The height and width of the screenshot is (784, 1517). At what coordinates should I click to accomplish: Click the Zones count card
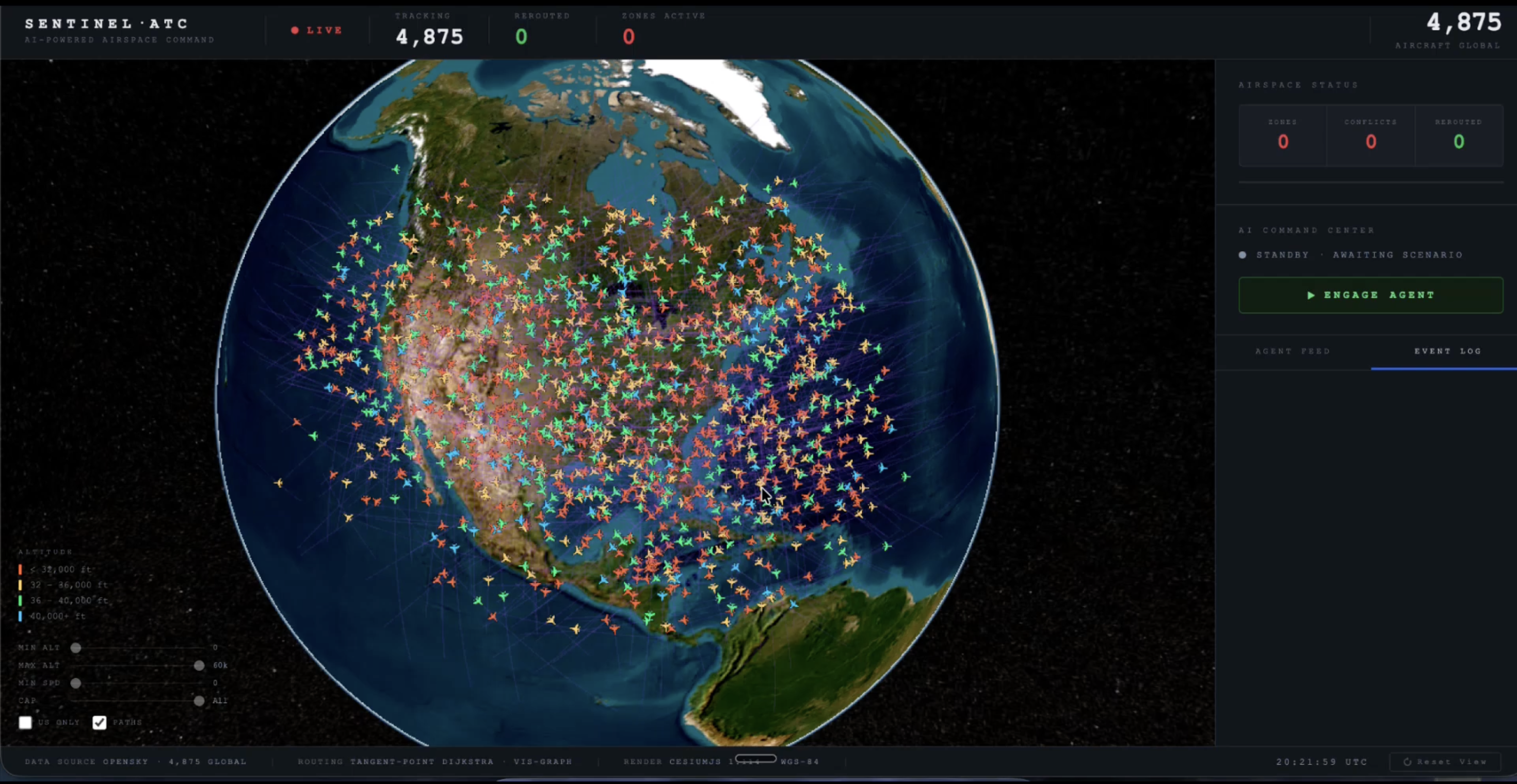pyautogui.click(x=1283, y=135)
